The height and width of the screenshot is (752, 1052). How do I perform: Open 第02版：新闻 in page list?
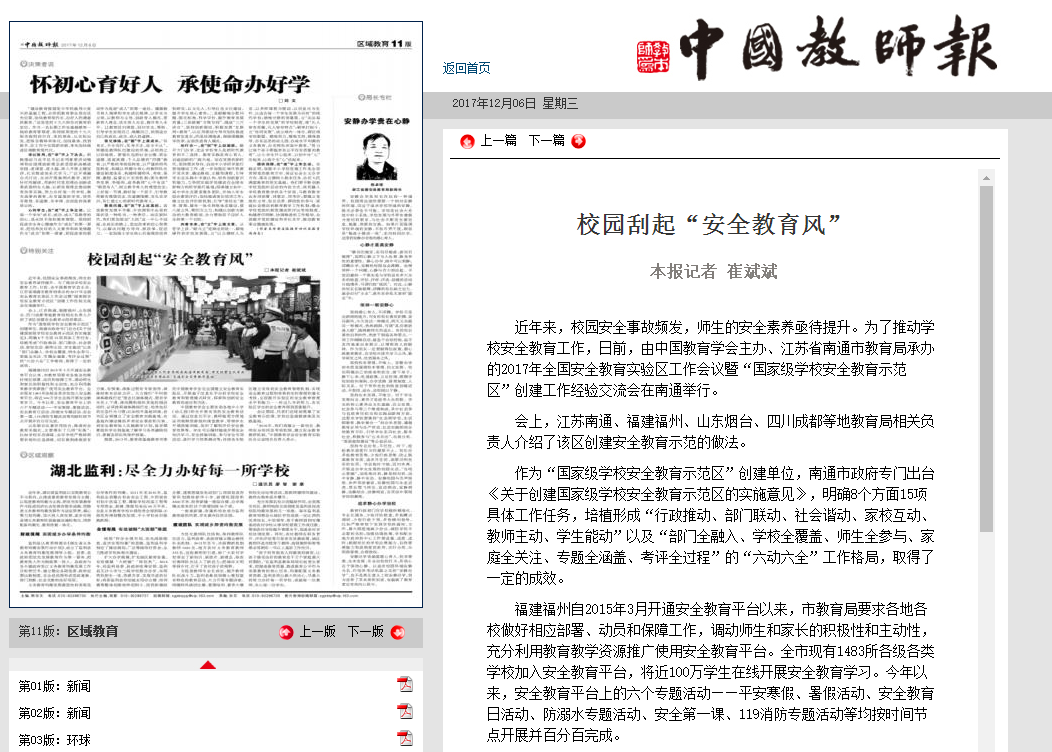point(55,714)
